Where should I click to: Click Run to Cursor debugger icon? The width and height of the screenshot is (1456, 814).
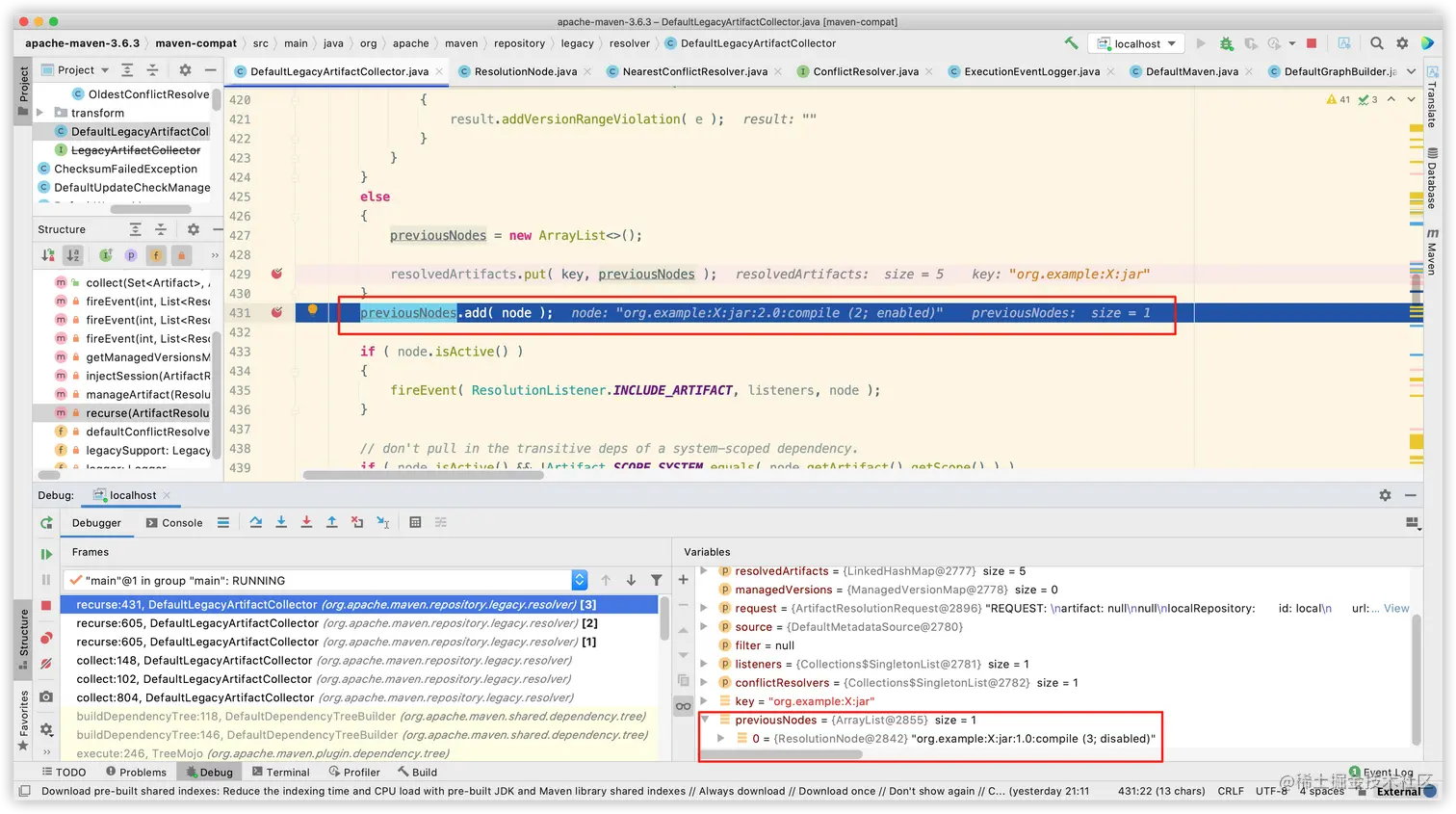(382, 522)
